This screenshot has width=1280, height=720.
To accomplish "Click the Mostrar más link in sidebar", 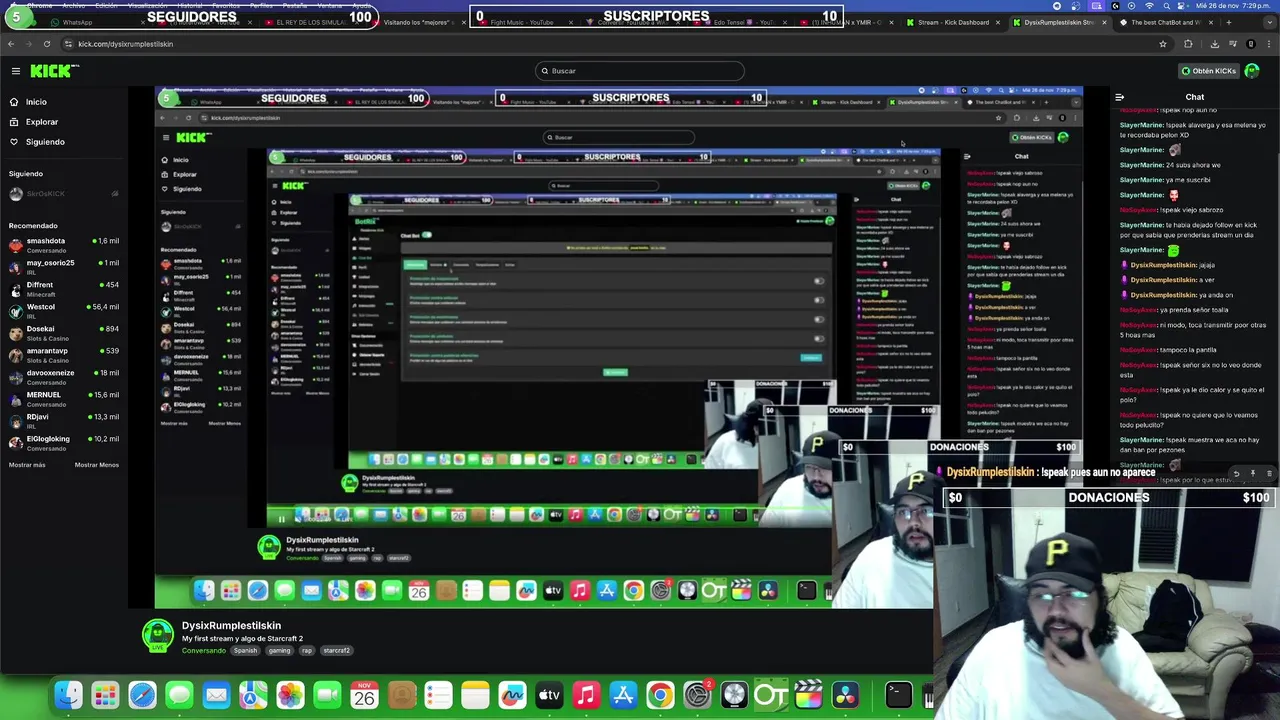I will 27,465.
